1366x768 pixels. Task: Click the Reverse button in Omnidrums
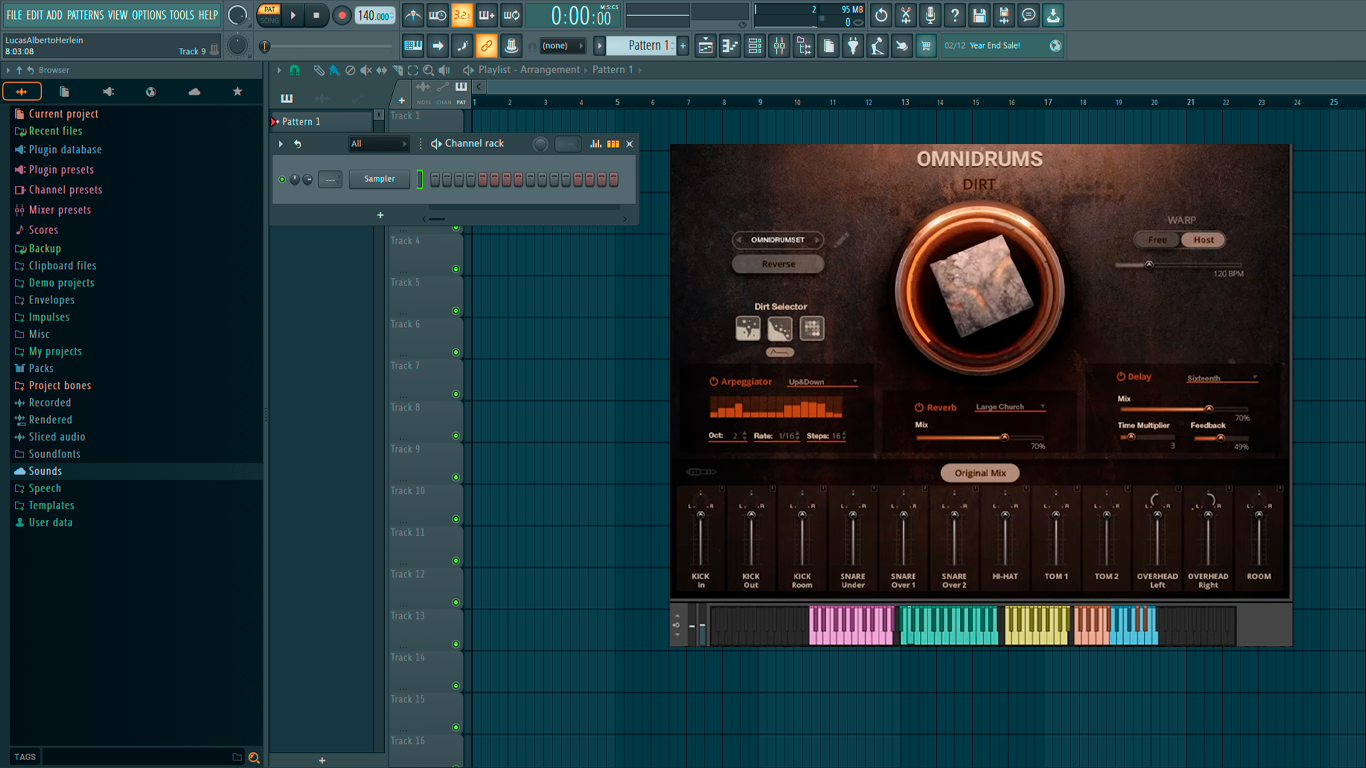coord(778,264)
